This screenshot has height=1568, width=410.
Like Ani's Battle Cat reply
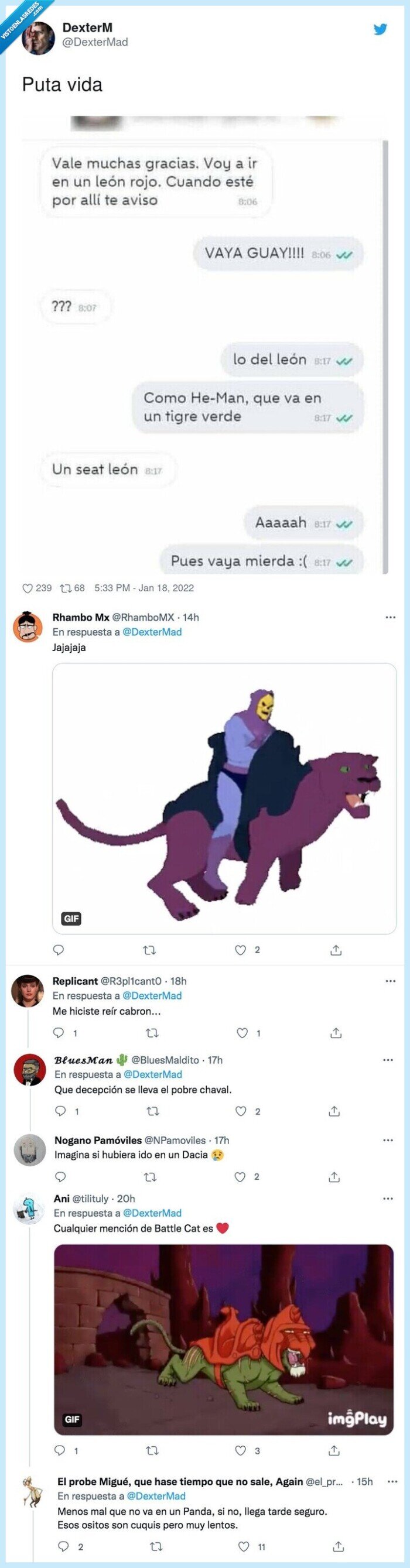tap(242, 1450)
